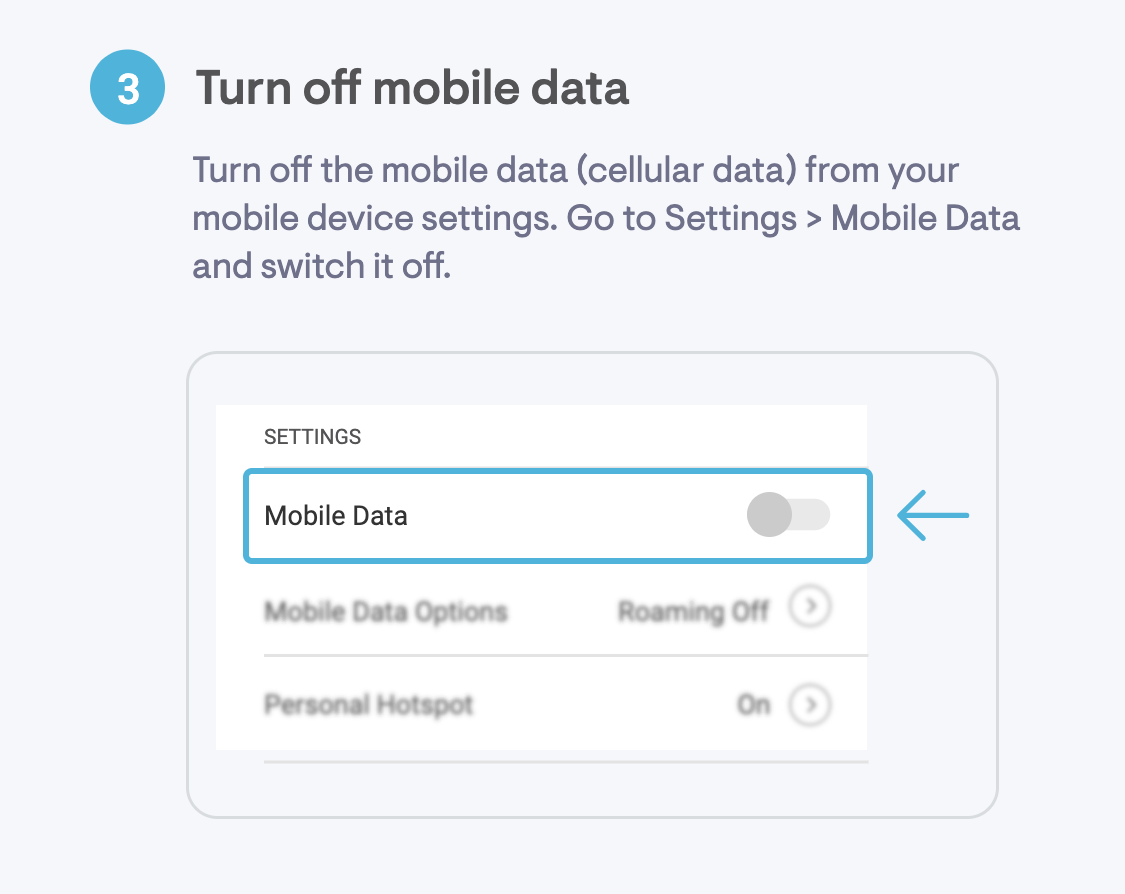Click the grey knob of the Mobile Data switch
This screenshot has height=894, width=1125.
[x=769, y=516]
